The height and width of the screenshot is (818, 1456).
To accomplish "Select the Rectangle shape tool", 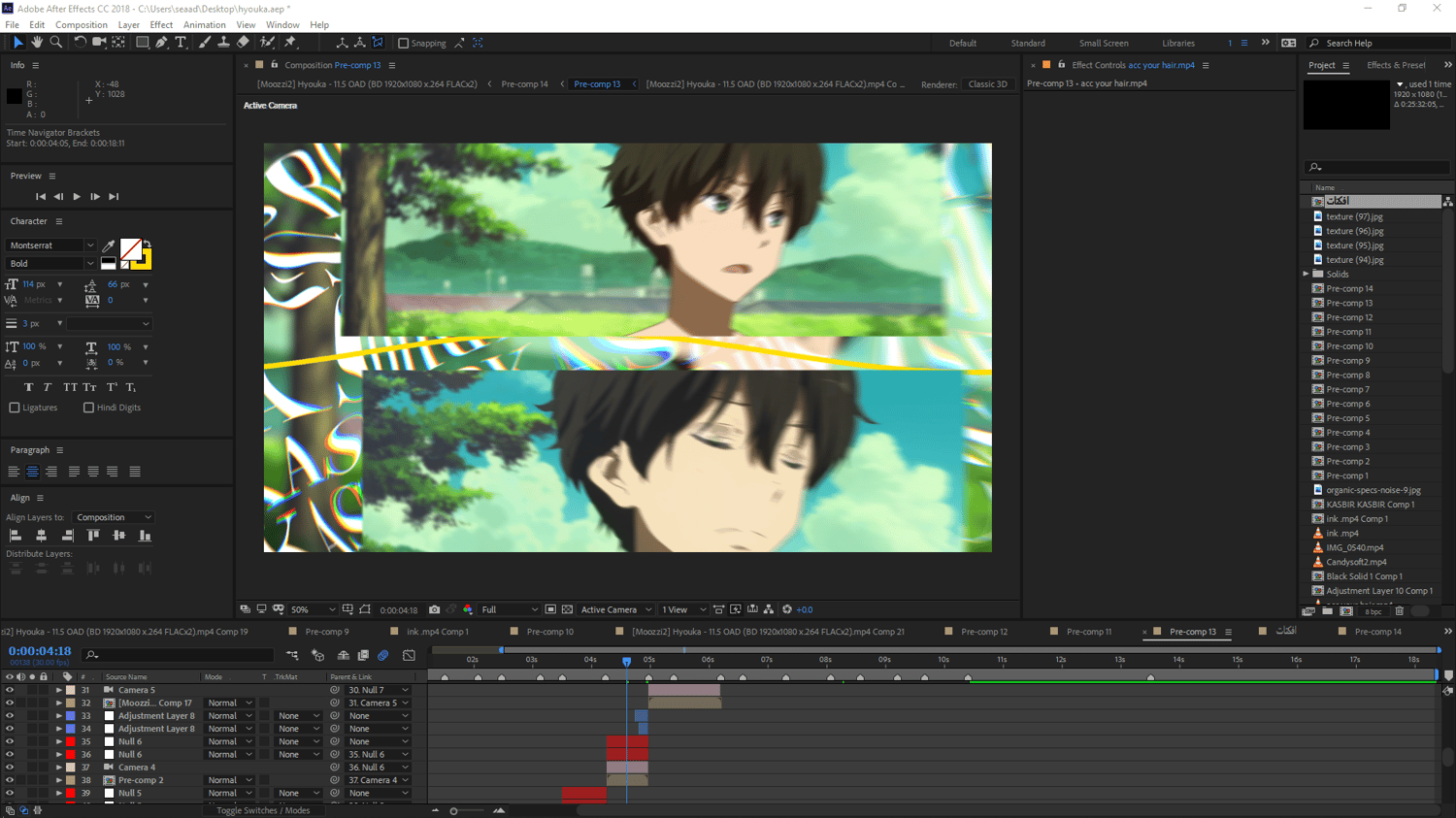I will [x=142, y=43].
